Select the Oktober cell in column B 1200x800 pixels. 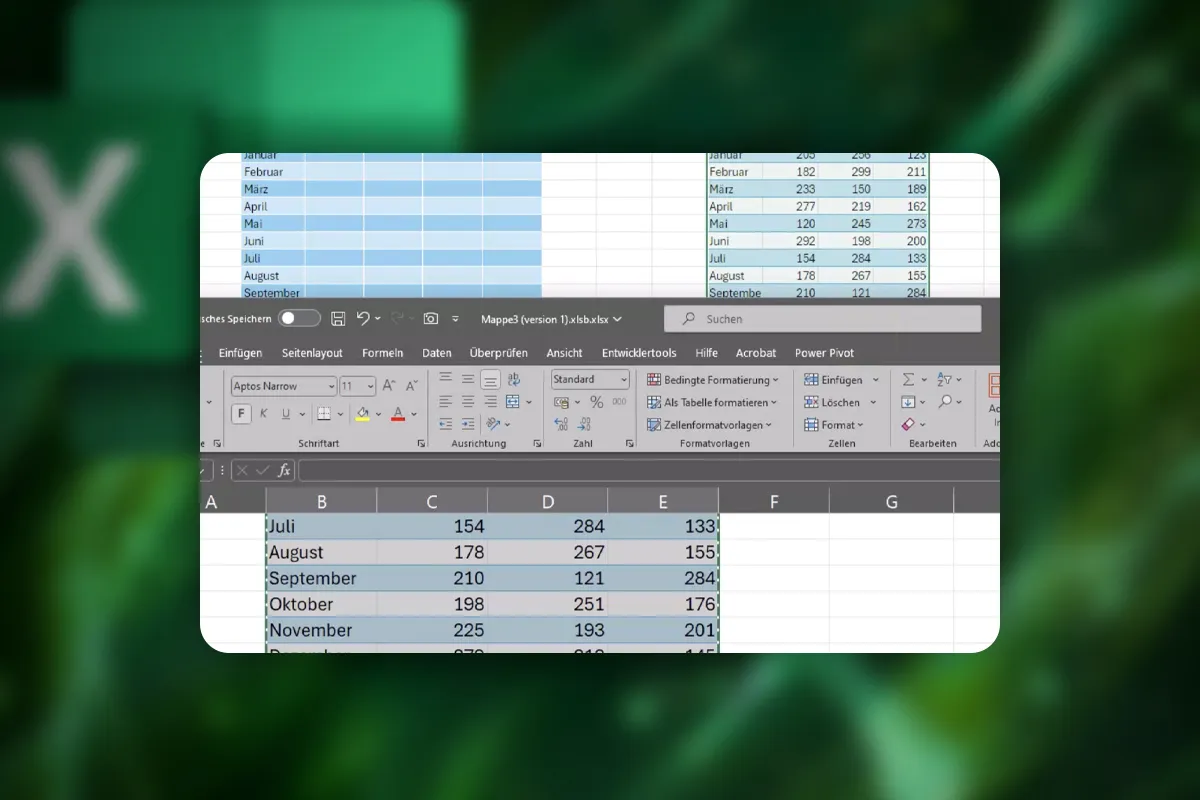[x=322, y=604]
